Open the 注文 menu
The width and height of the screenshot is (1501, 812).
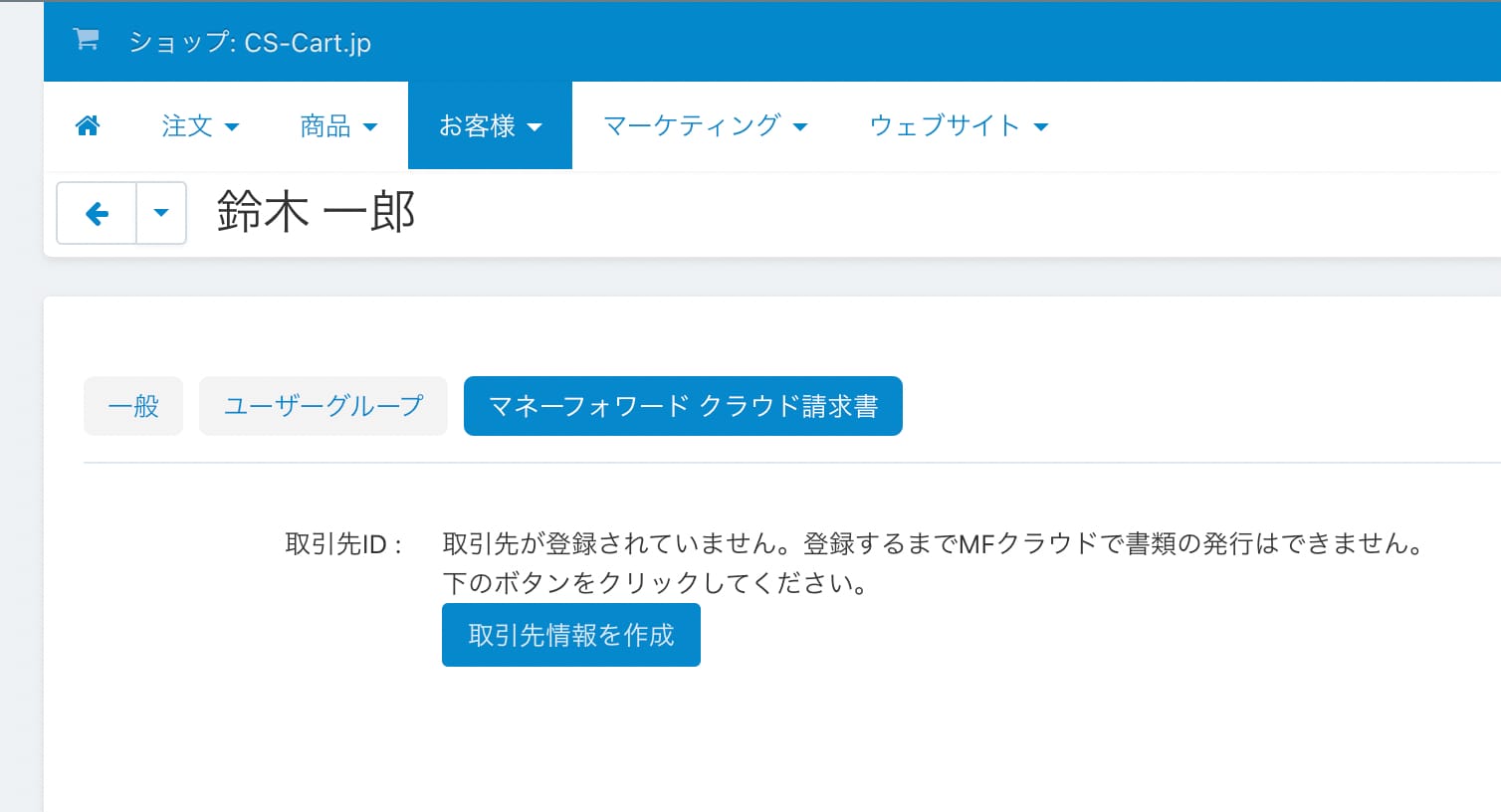[188, 126]
